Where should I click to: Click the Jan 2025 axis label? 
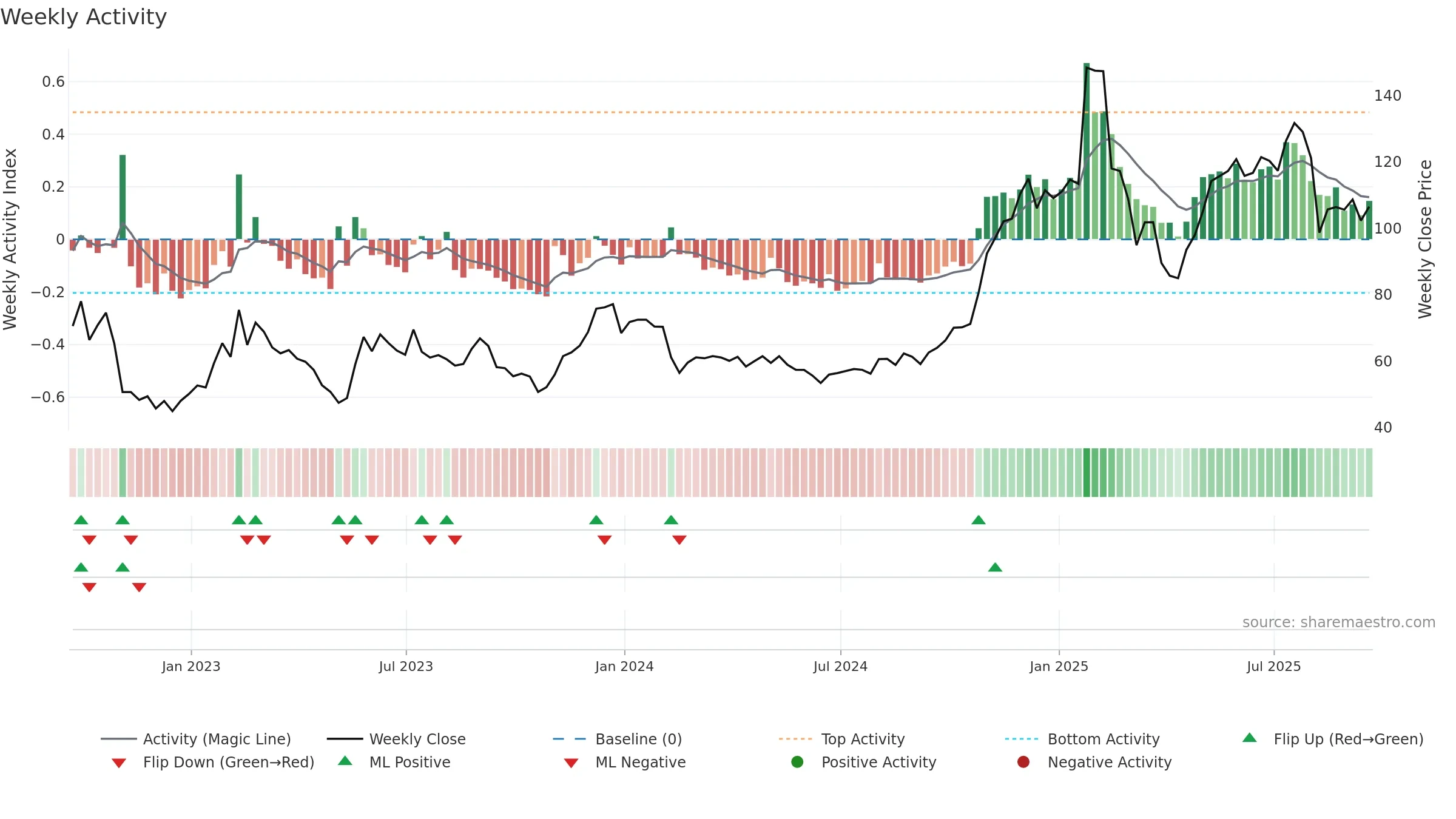coord(1059,666)
